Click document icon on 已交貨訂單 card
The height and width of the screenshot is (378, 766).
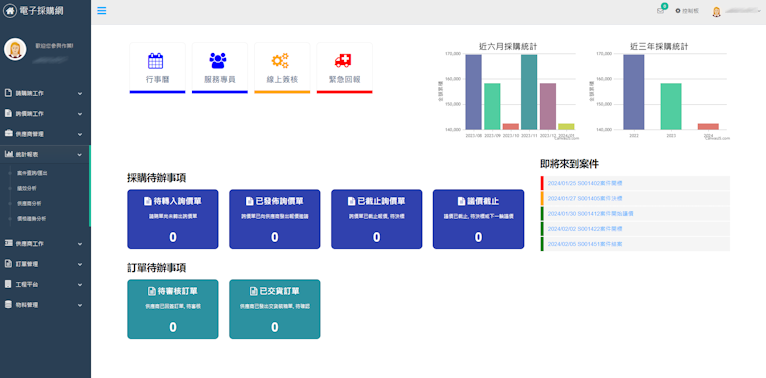(x=253, y=291)
